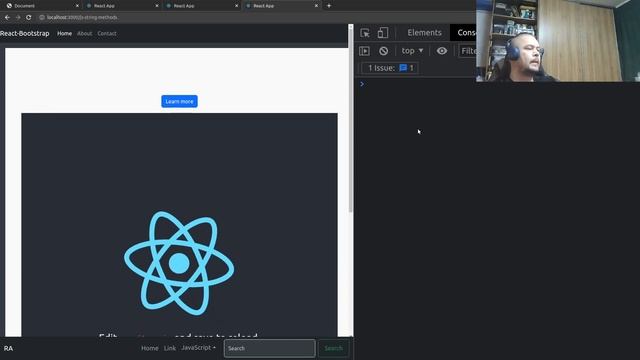Open the Home link in top navbar
Viewport: 640px width, 360px height.
(x=64, y=33)
